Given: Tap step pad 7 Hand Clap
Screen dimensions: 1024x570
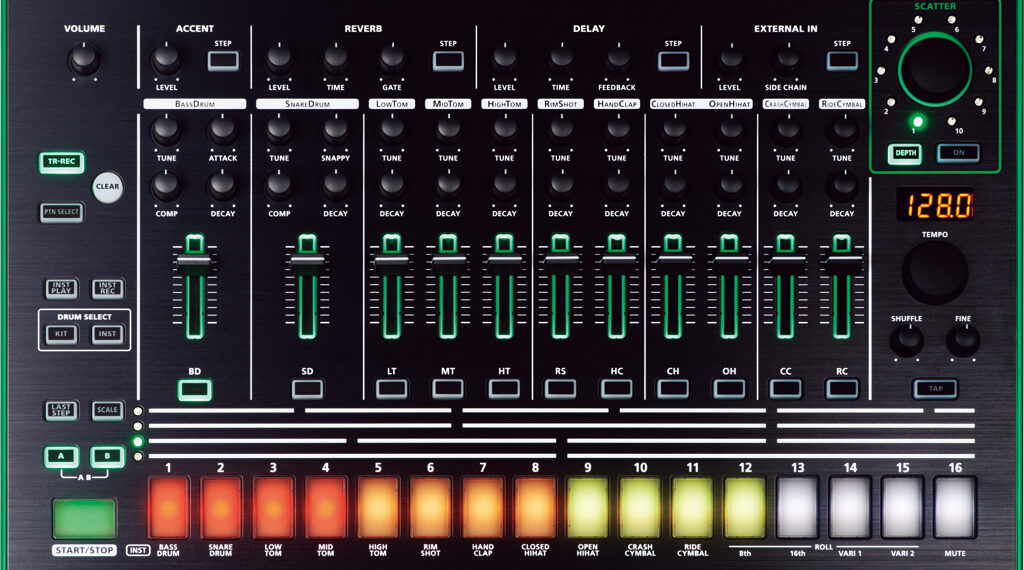Looking at the screenshot, I should pos(483,507).
